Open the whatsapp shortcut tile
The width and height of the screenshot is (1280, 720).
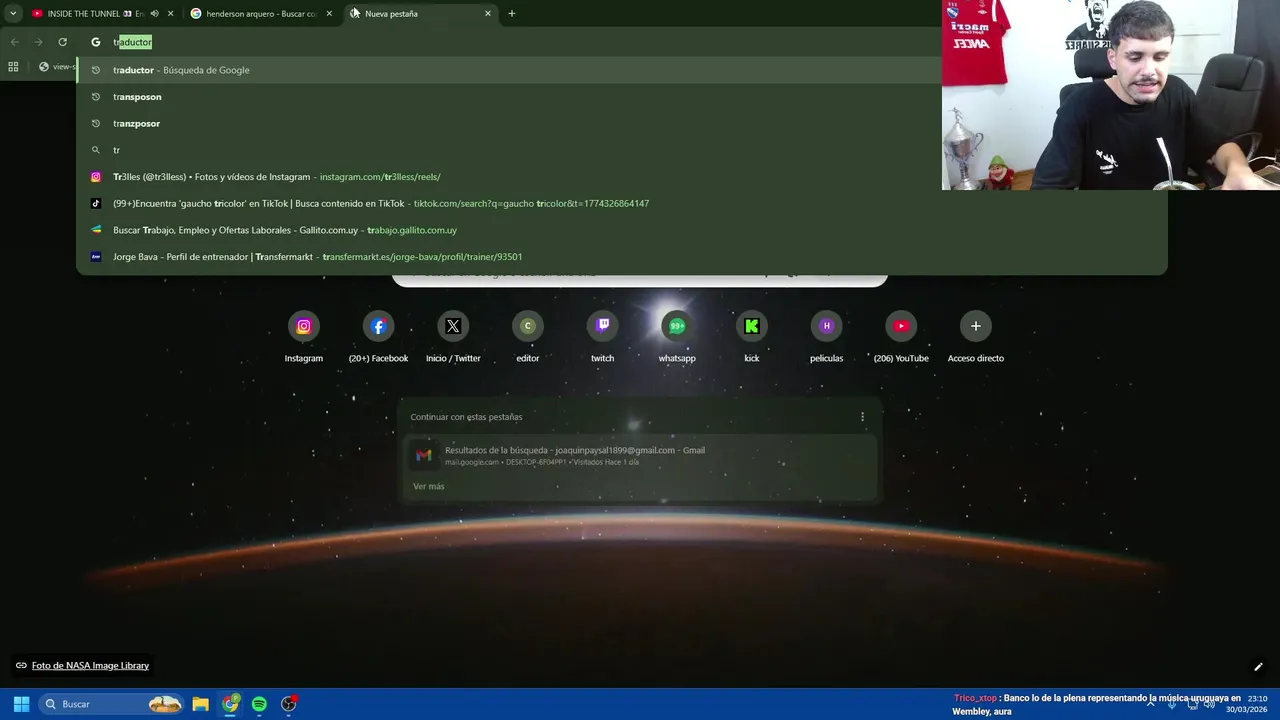[x=677, y=338]
